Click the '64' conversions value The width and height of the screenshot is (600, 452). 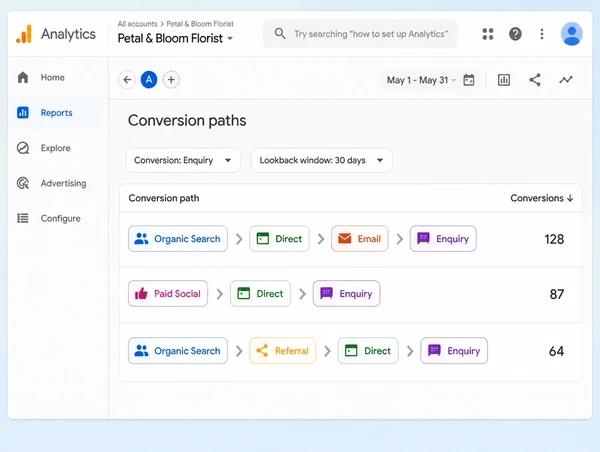(x=556, y=351)
